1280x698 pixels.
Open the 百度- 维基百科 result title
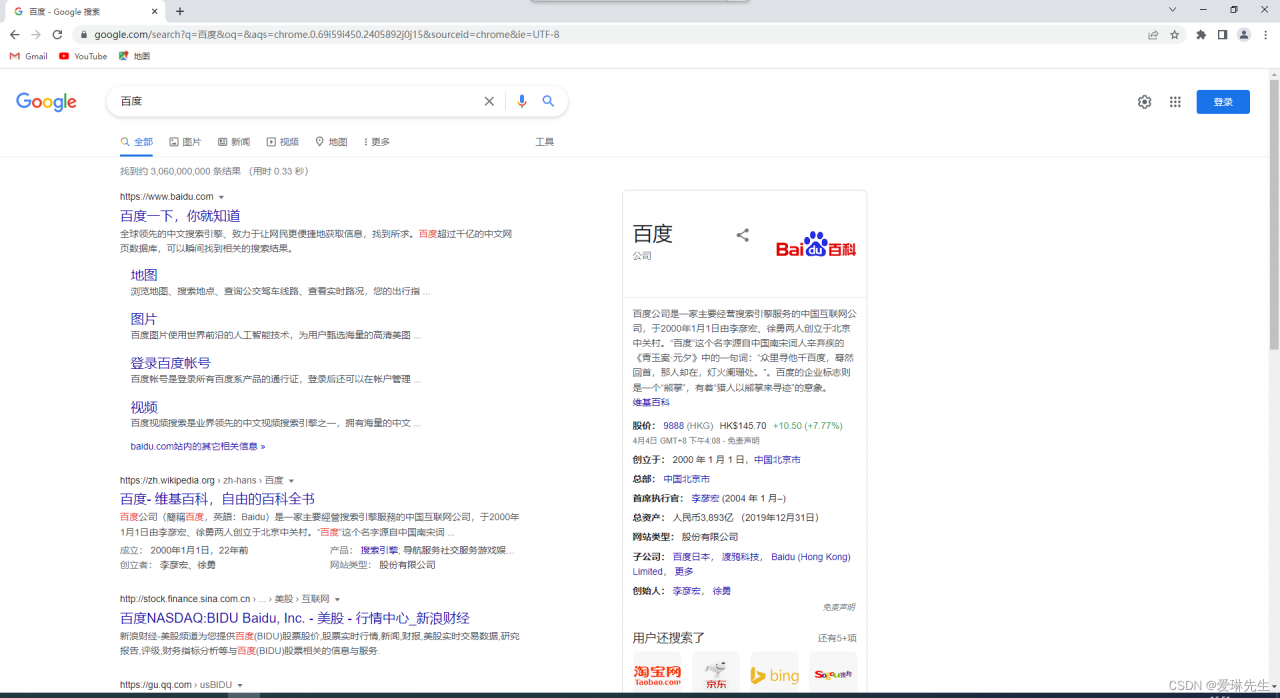pos(217,499)
